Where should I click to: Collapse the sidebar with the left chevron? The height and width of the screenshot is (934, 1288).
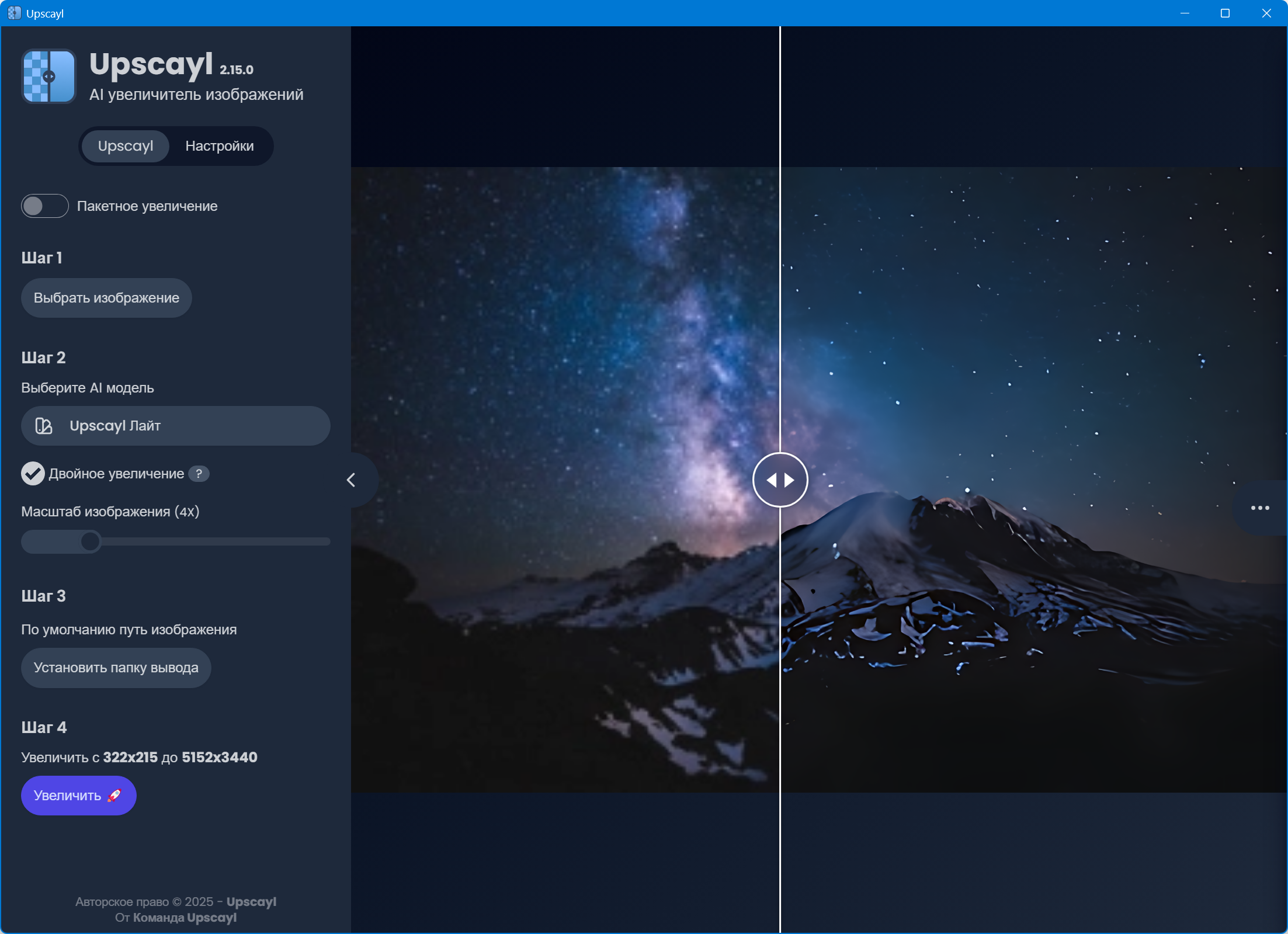[x=351, y=480]
